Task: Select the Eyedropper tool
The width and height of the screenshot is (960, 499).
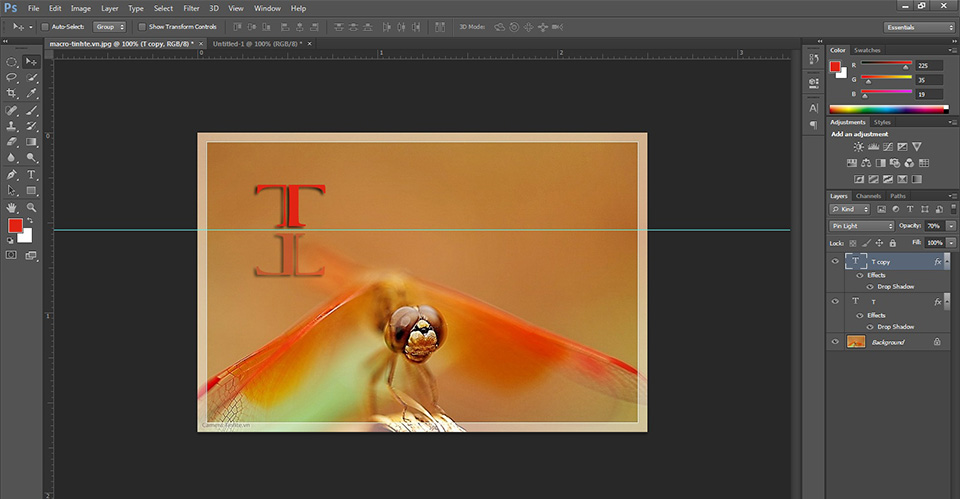Action: pyautogui.click(x=31, y=93)
